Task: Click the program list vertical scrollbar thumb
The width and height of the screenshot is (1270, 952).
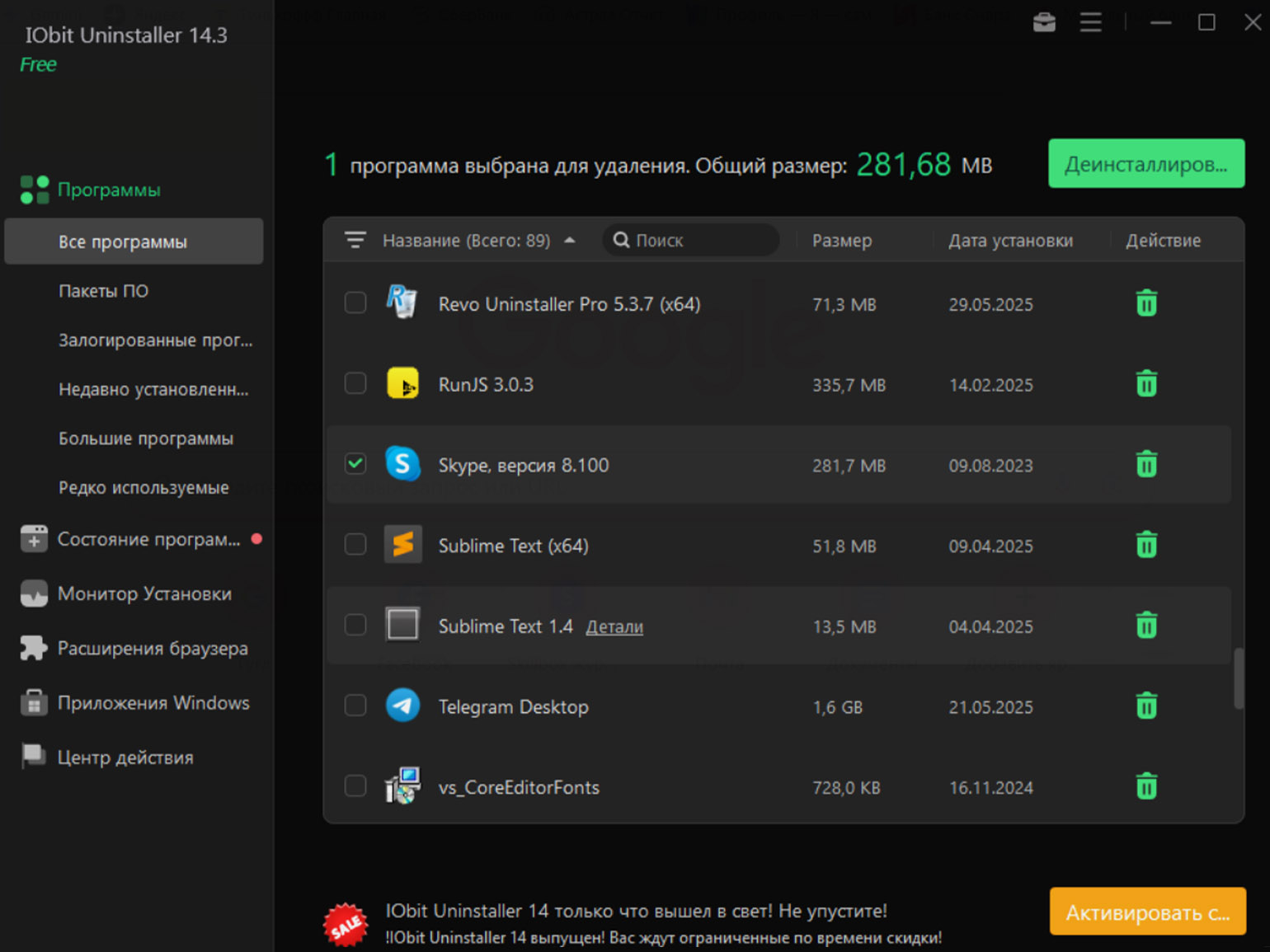Action: click(x=1238, y=678)
